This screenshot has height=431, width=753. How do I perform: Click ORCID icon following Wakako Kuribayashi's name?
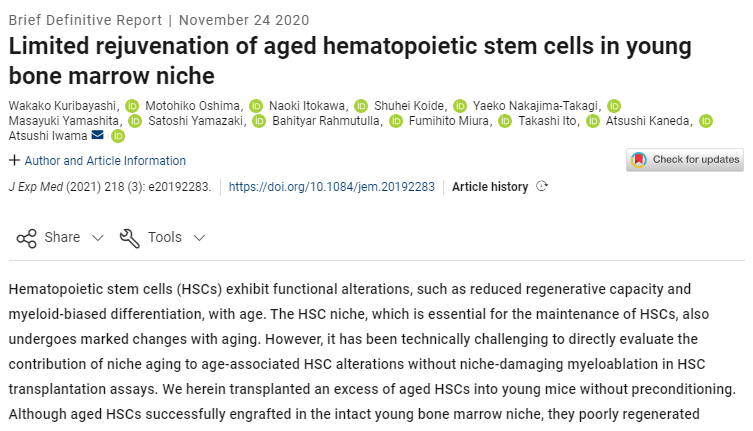pyautogui.click(x=132, y=106)
